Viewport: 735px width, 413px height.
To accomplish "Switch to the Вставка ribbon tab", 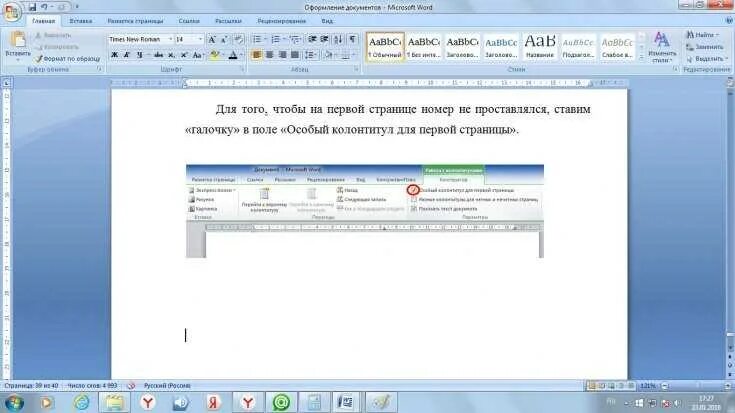I will [x=81, y=21].
